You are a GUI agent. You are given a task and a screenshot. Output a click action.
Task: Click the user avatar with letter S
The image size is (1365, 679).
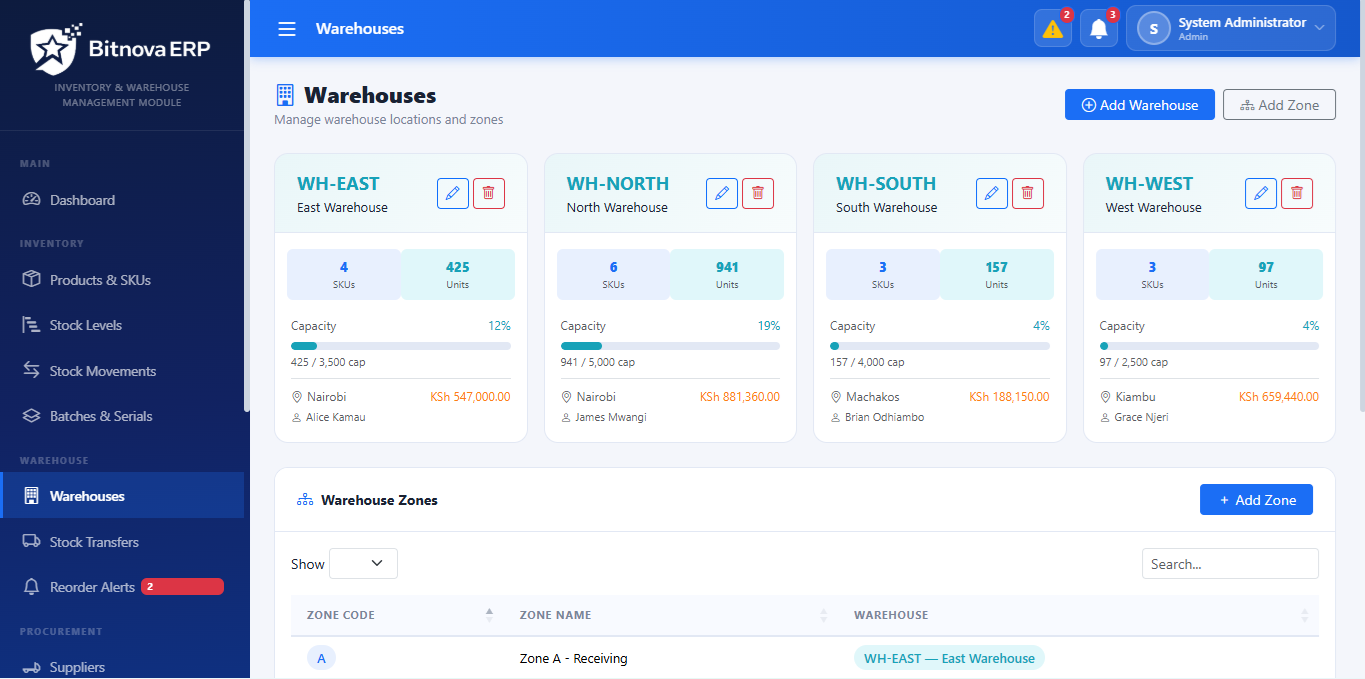(x=1153, y=29)
